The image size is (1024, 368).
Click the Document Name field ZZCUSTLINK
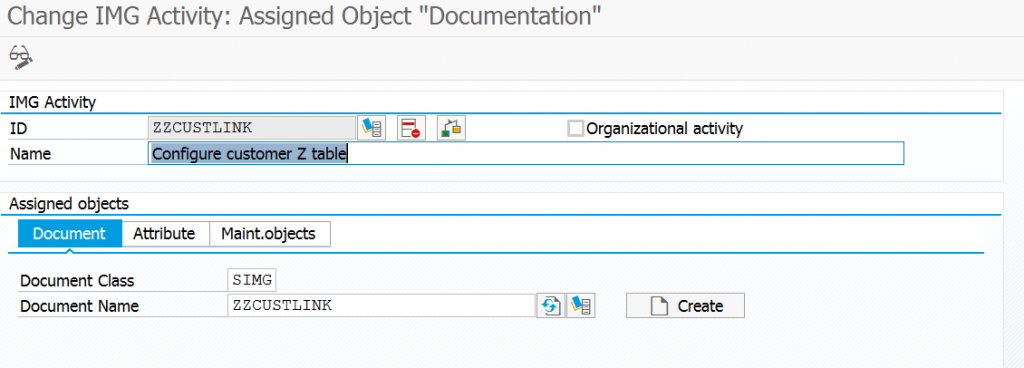pyautogui.click(x=381, y=305)
